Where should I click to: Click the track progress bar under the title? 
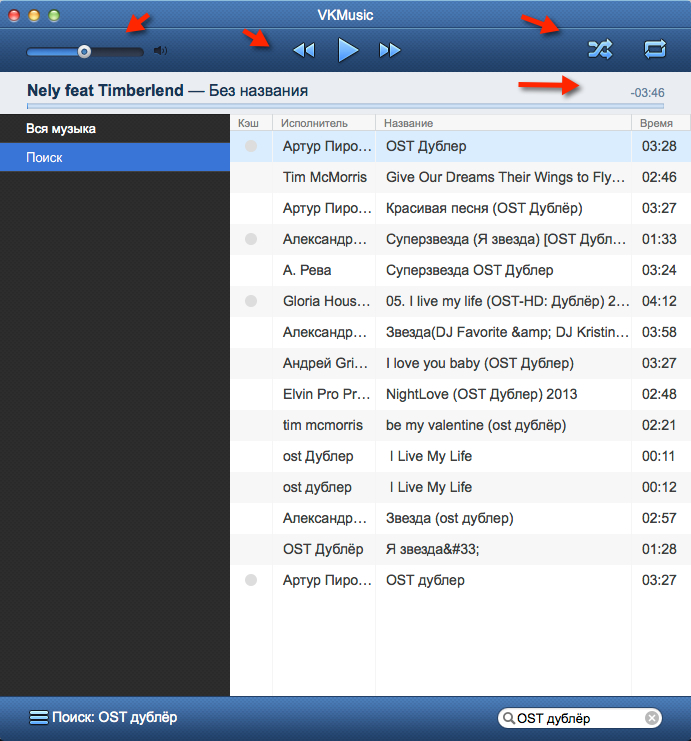click(x=345, y=105)
